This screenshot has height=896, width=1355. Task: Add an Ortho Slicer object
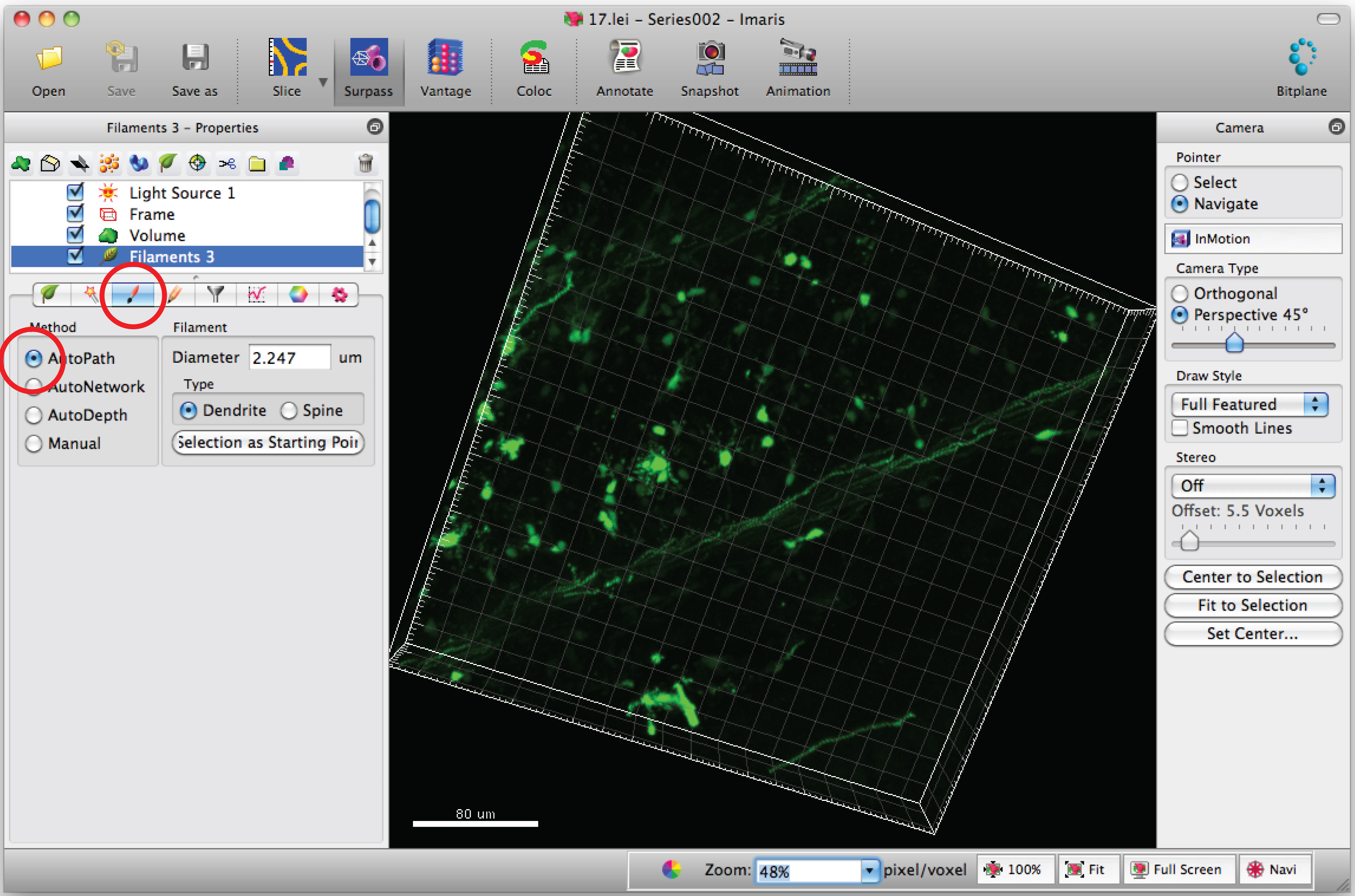pyautogui.click(x=79, y=164)
